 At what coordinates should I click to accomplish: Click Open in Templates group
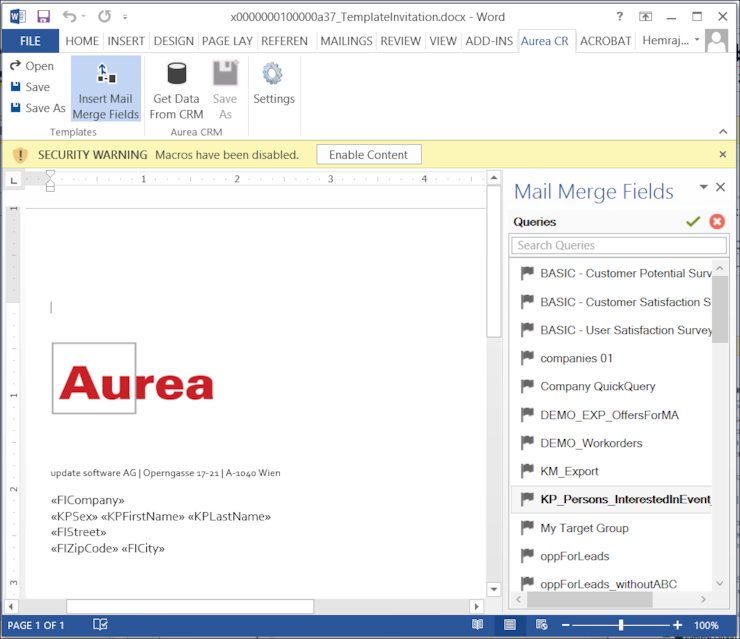(x=32, y=66)
